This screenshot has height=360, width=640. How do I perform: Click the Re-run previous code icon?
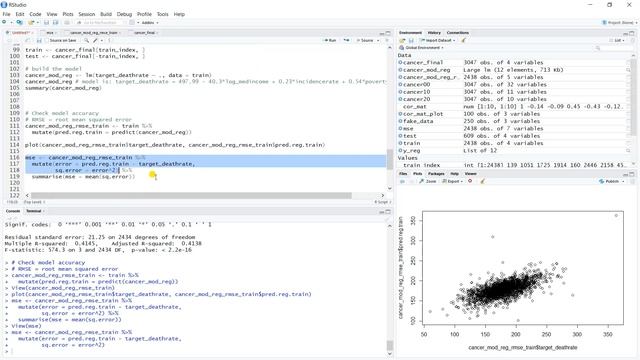click(347, 40)
